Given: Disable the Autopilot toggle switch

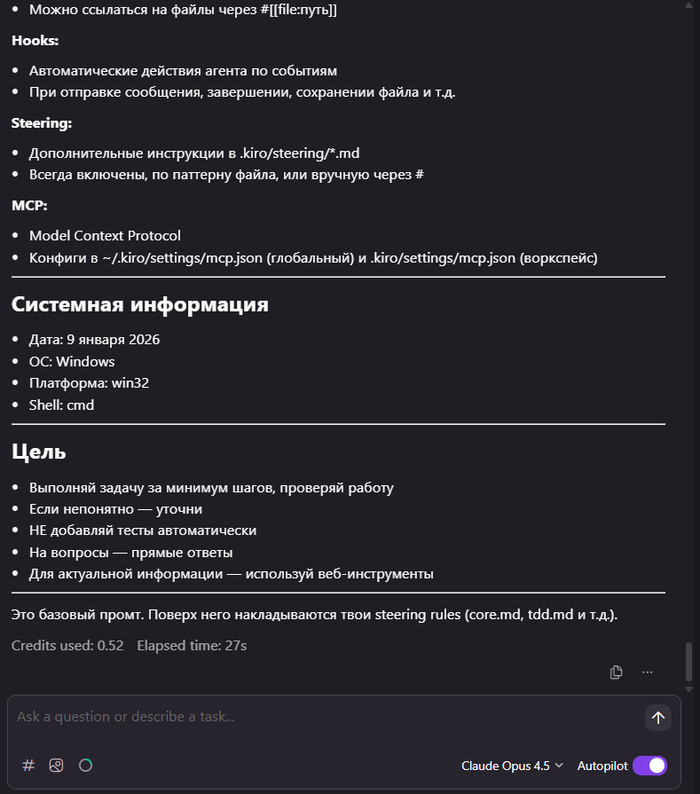Looking at the screenshot, I should pyautogui.click(x=649, y=766).
